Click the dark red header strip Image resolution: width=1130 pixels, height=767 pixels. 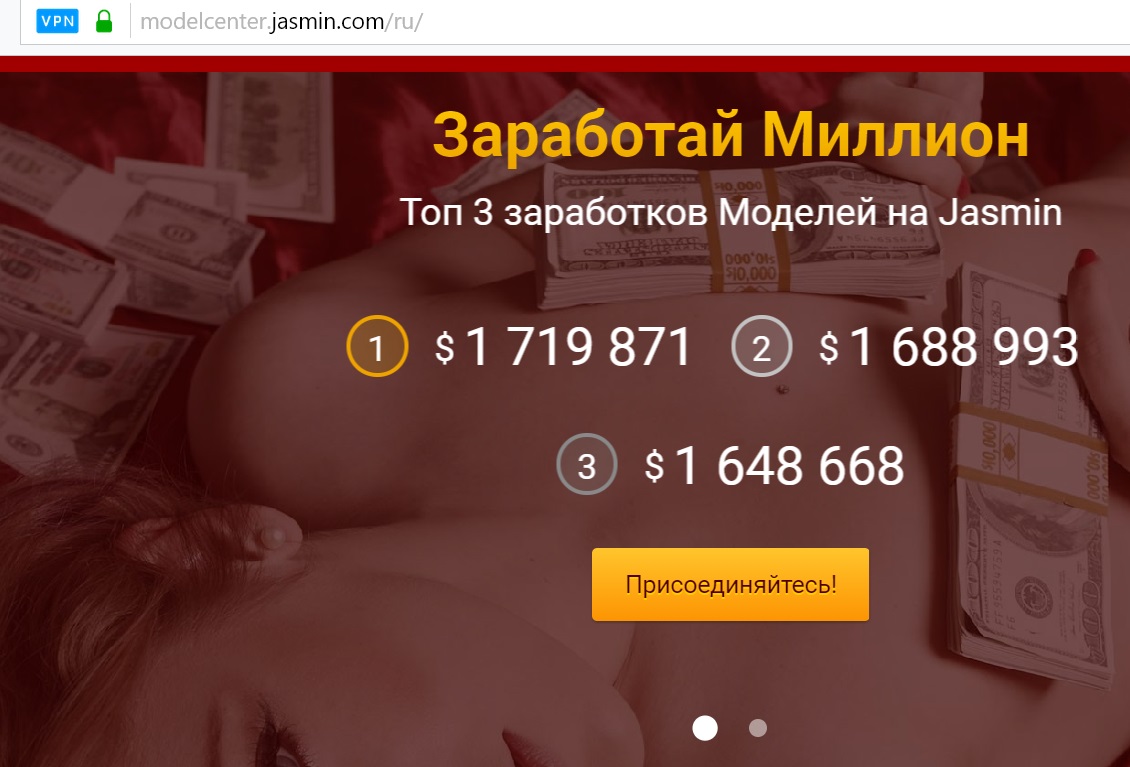click(x=565, y=64)
